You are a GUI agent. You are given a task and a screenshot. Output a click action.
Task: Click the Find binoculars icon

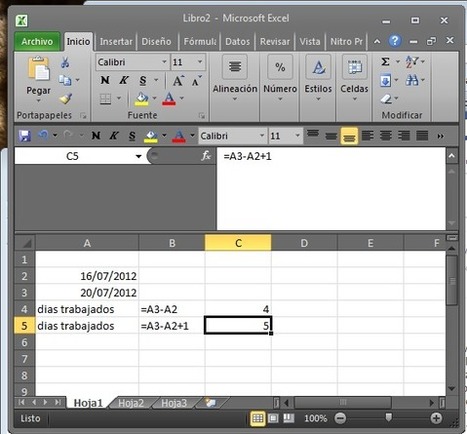pyautogui.click(x=412, y=80)
